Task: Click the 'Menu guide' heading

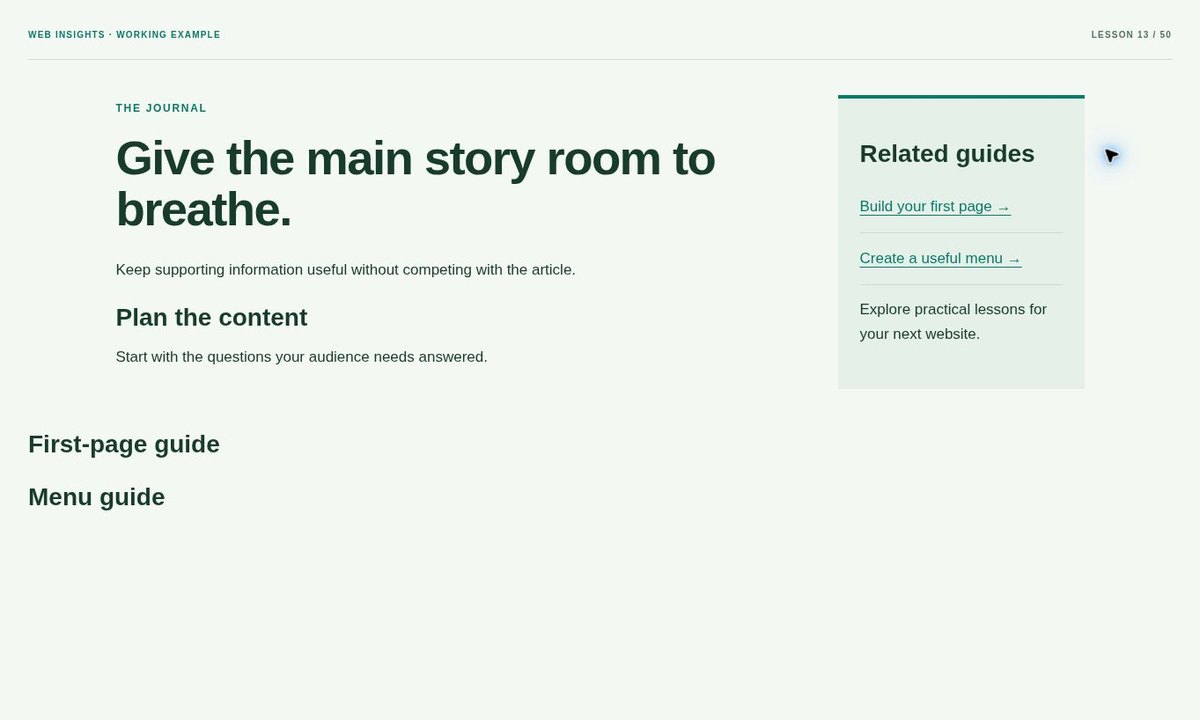Action: click(x=96, y=497)
